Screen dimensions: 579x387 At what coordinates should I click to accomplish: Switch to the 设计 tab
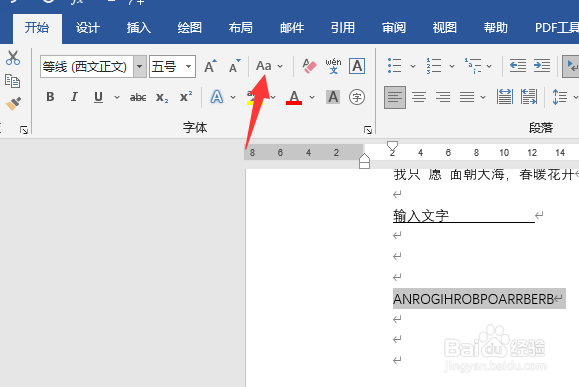point(88,28)
